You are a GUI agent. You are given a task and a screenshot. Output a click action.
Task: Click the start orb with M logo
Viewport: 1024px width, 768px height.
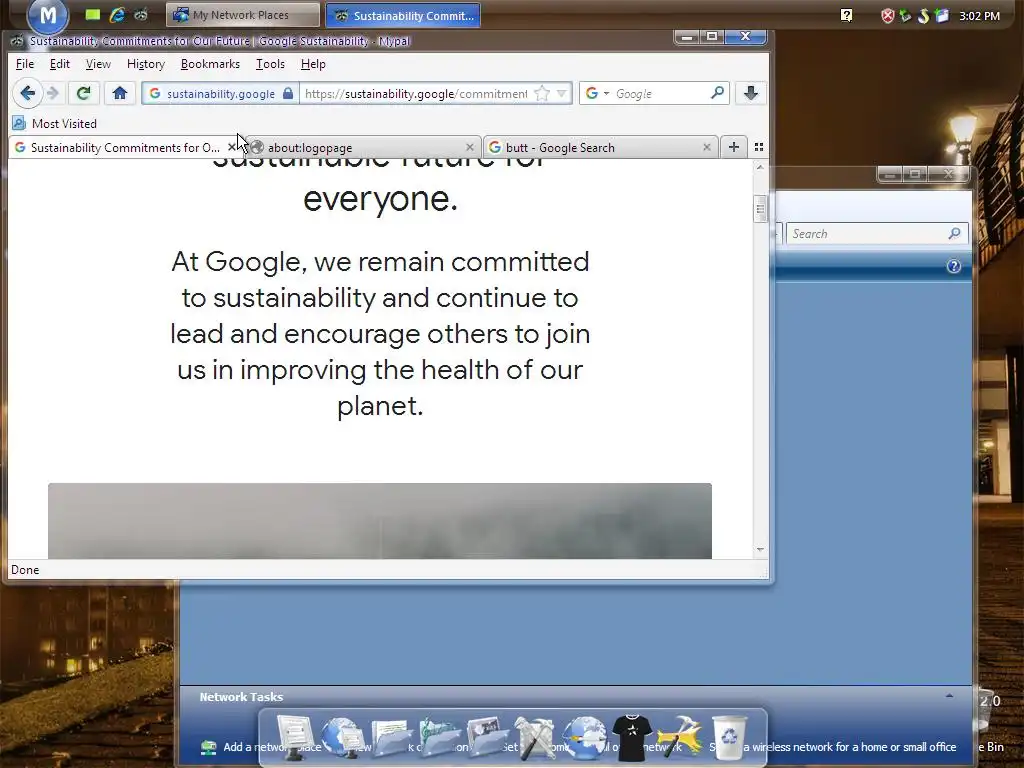click(48, 14)
